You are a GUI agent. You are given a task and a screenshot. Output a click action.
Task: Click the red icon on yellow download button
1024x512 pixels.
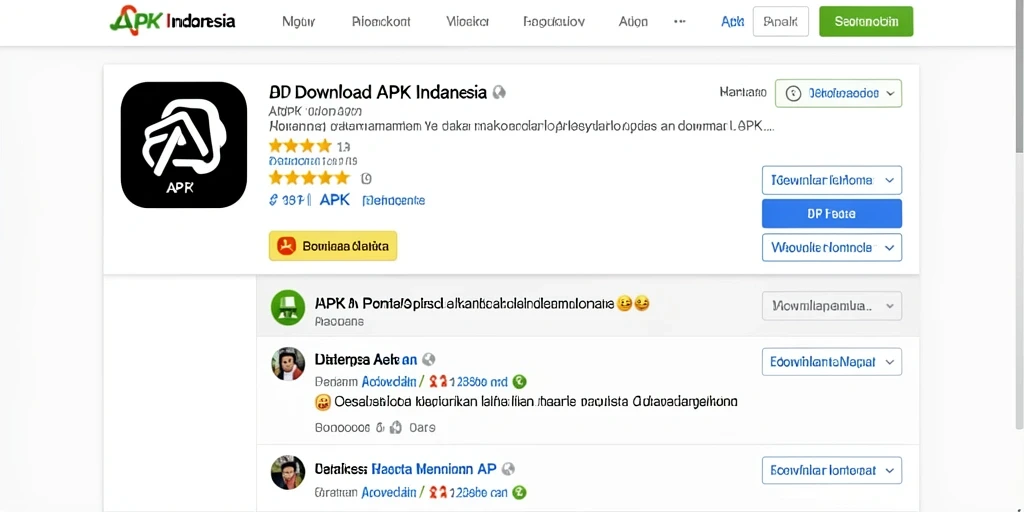coord(287,246)
